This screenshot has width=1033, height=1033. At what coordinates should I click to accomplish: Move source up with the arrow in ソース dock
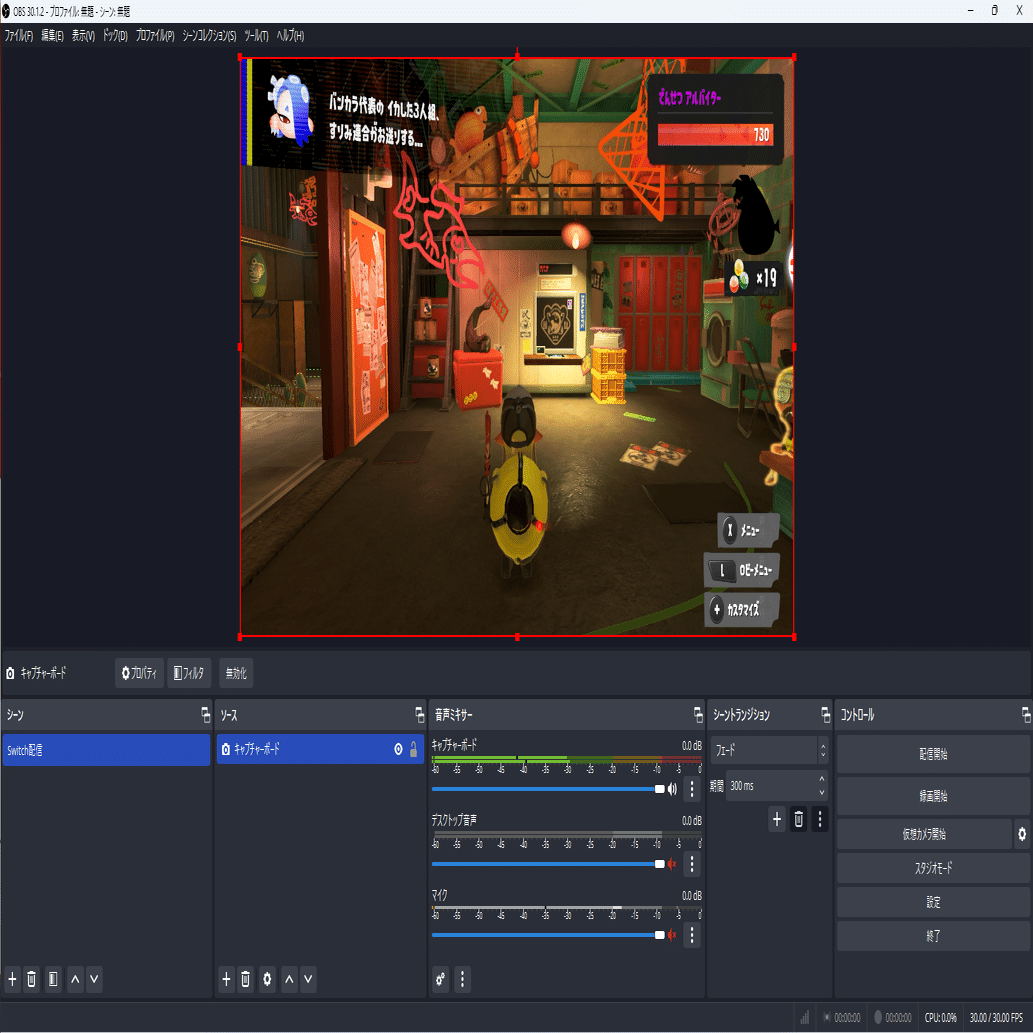click(289, 979)
